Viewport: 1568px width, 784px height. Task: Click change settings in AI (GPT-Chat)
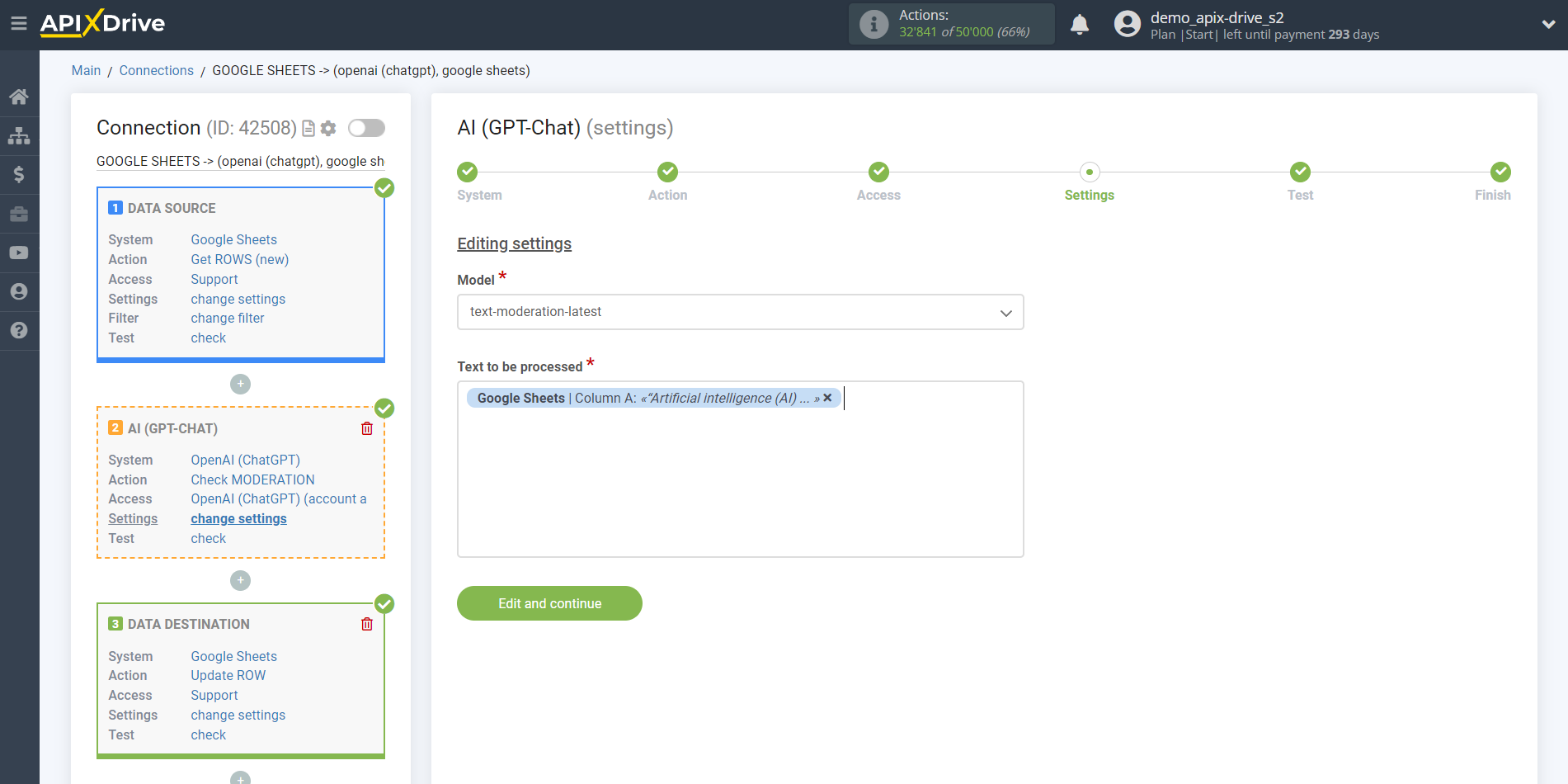[x=238, y=518]
